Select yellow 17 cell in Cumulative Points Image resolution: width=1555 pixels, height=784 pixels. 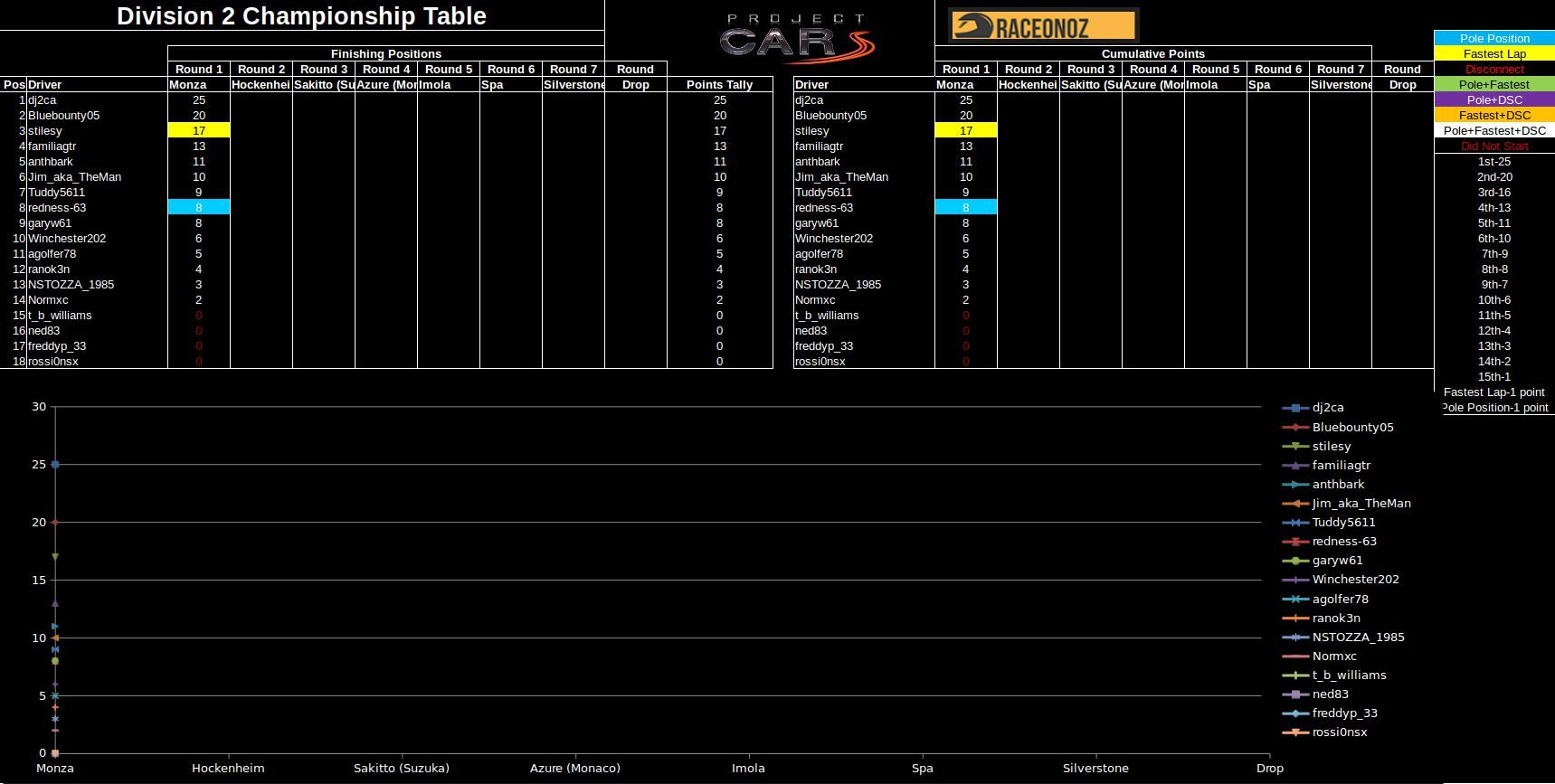coord(966,130)
